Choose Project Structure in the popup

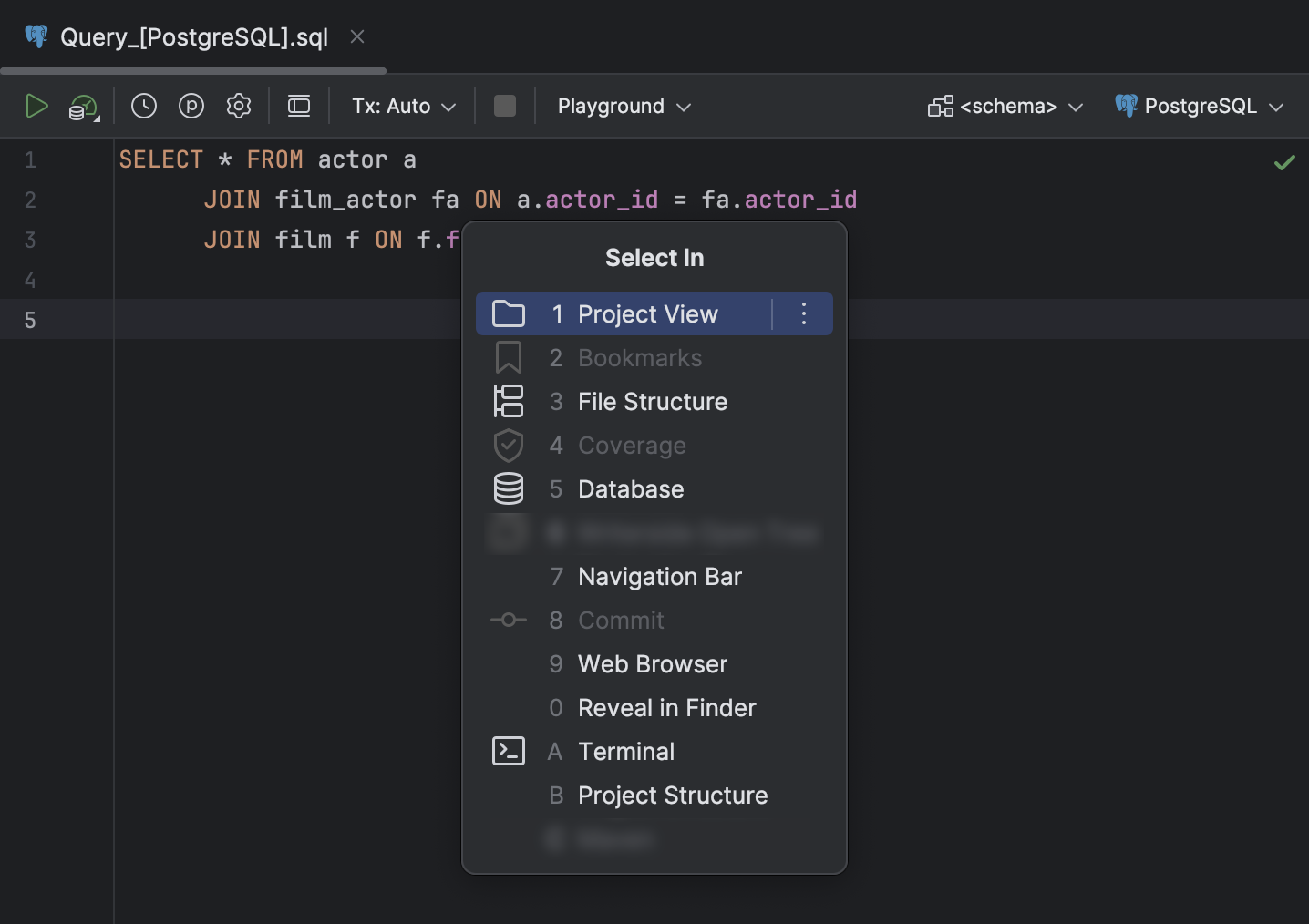tap(673, 795)
